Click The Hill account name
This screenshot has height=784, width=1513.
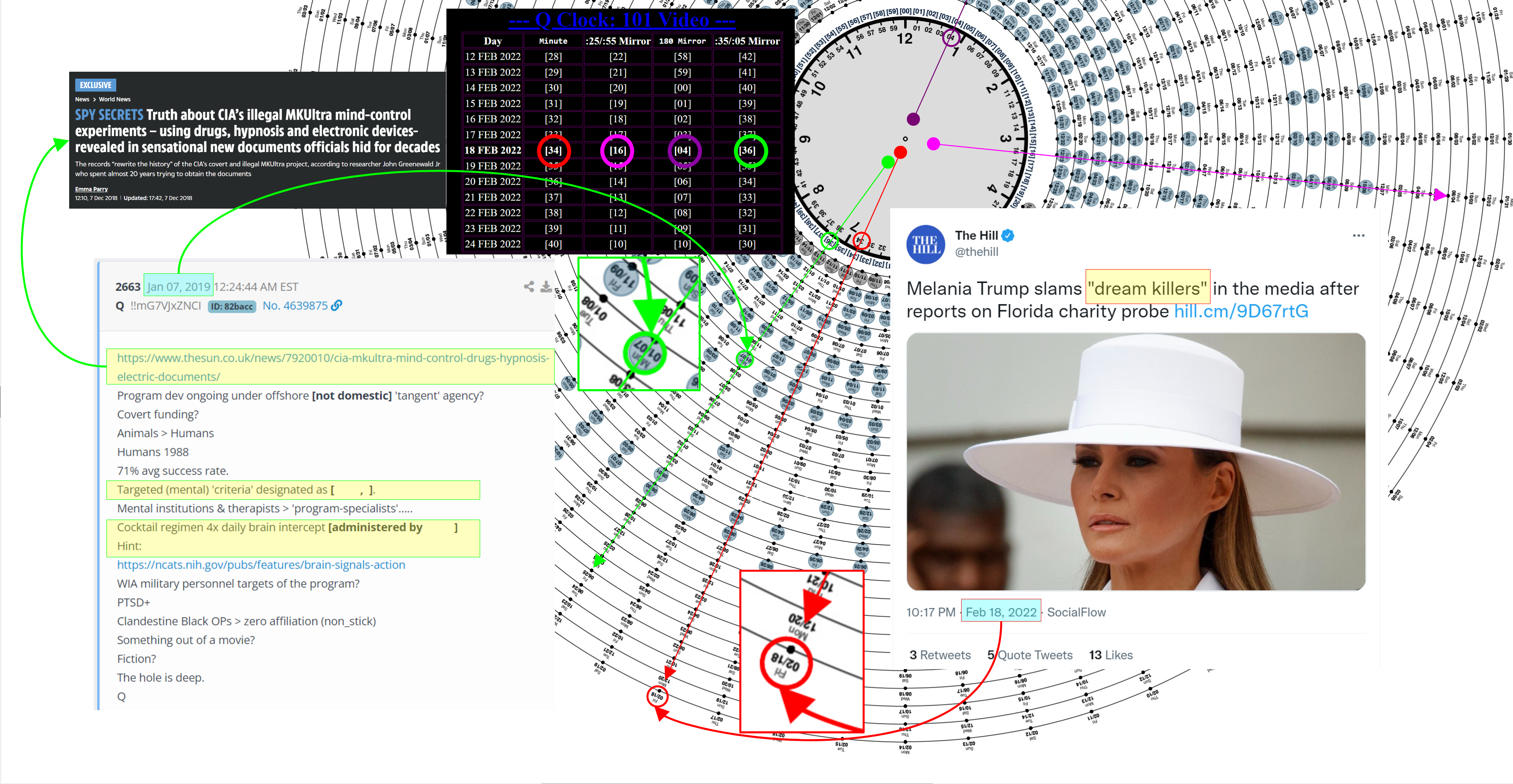pos(976,235)
